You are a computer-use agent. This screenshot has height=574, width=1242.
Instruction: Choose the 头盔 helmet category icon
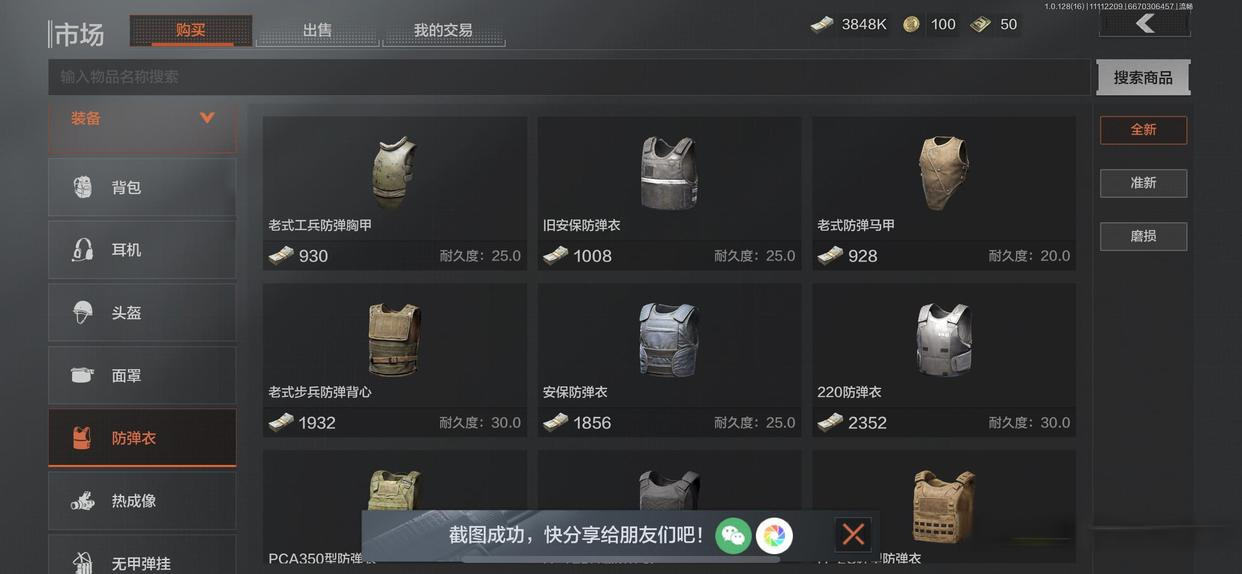[x=83, y=312]
